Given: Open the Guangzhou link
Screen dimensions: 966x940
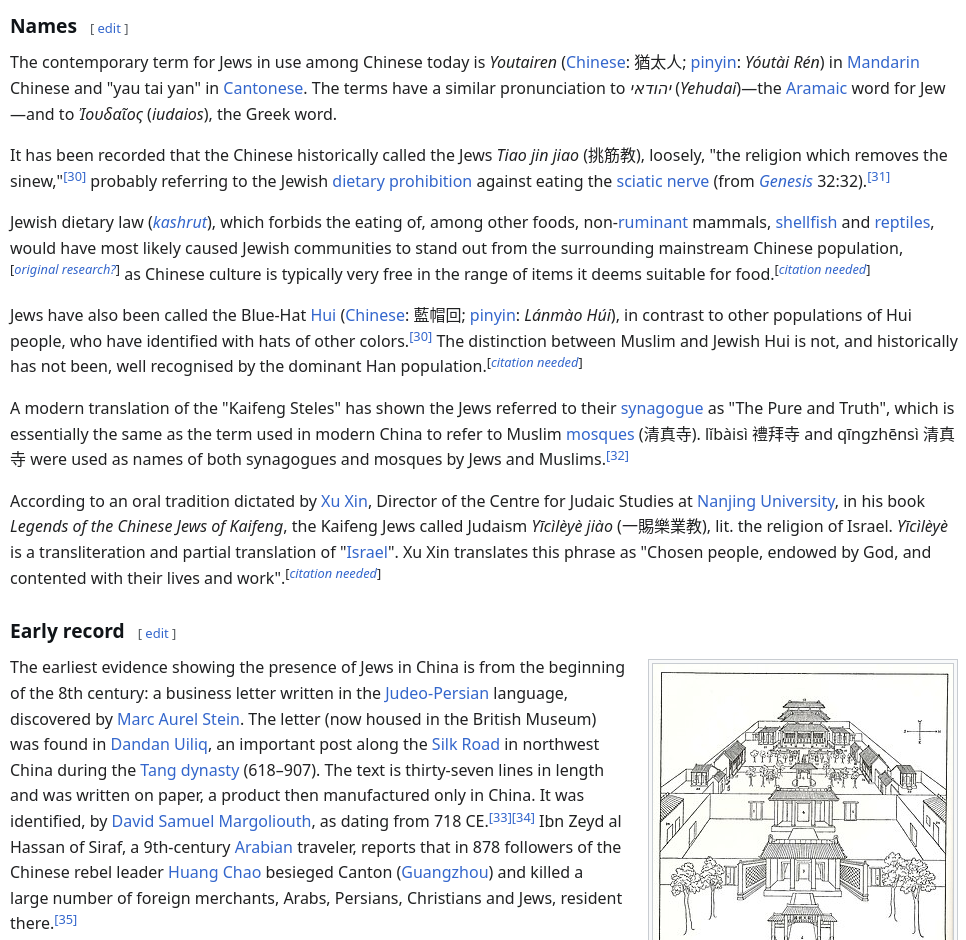Looking at the screenshot, I should [445, 873].
